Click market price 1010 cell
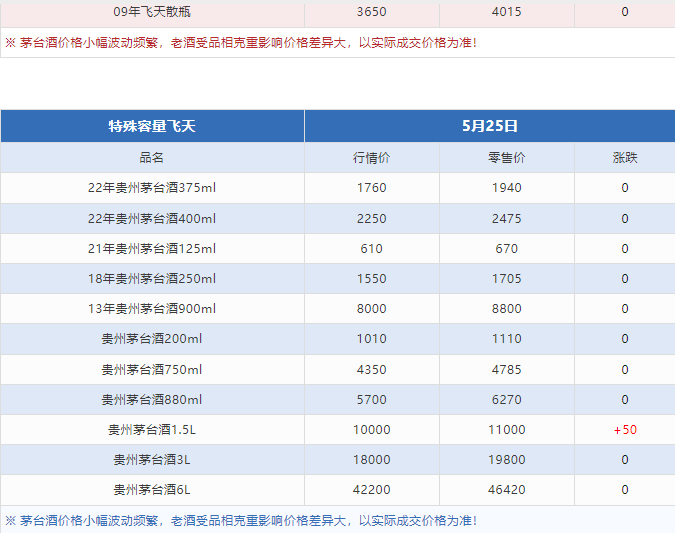The width and height of the screenshot is (675, 533). point(372,339)
